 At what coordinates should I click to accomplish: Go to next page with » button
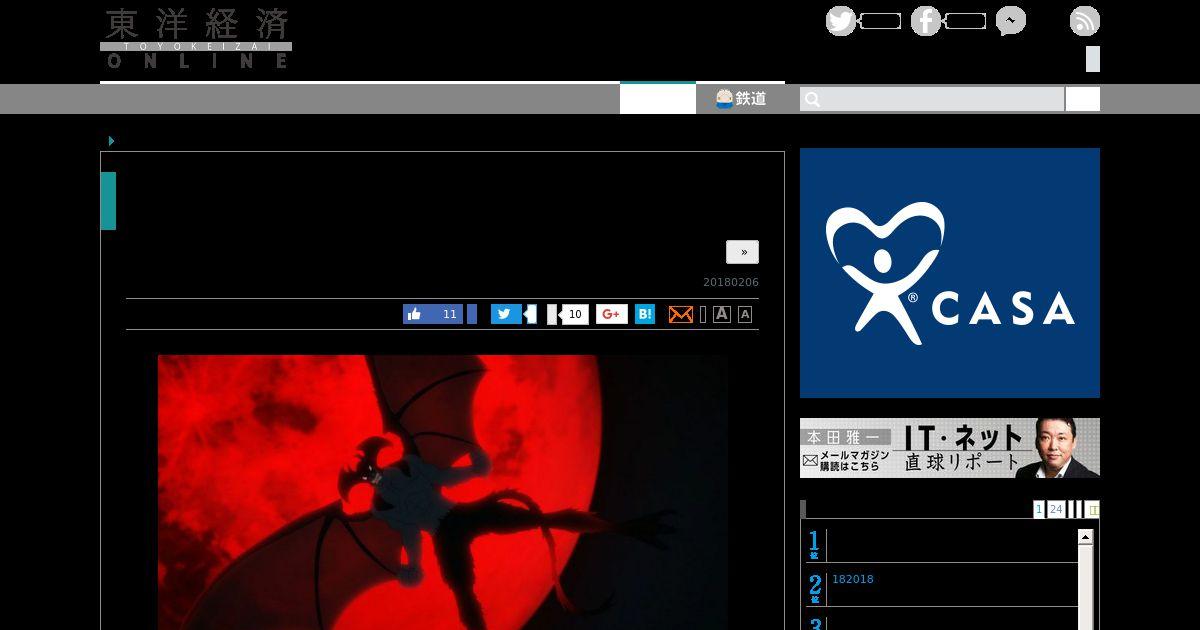[742, 252]
